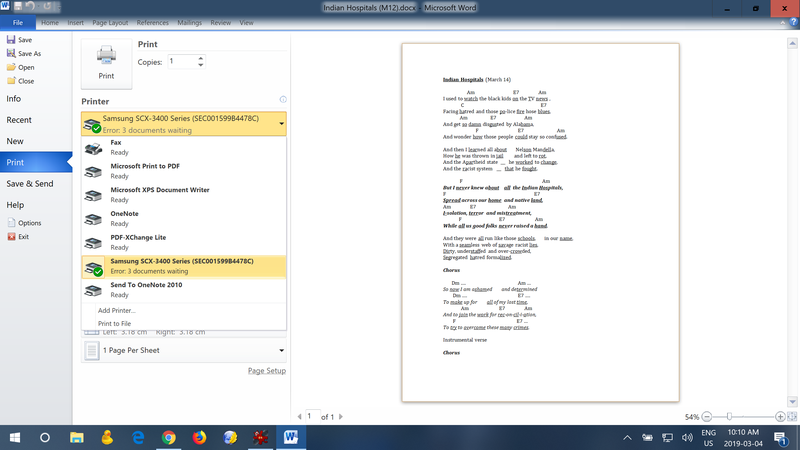The width and height of the screenshot is (800, 450).
Task: Open Microsoft Edge from the taskbar
Action: pyautogui.click(x=138, y=438)
